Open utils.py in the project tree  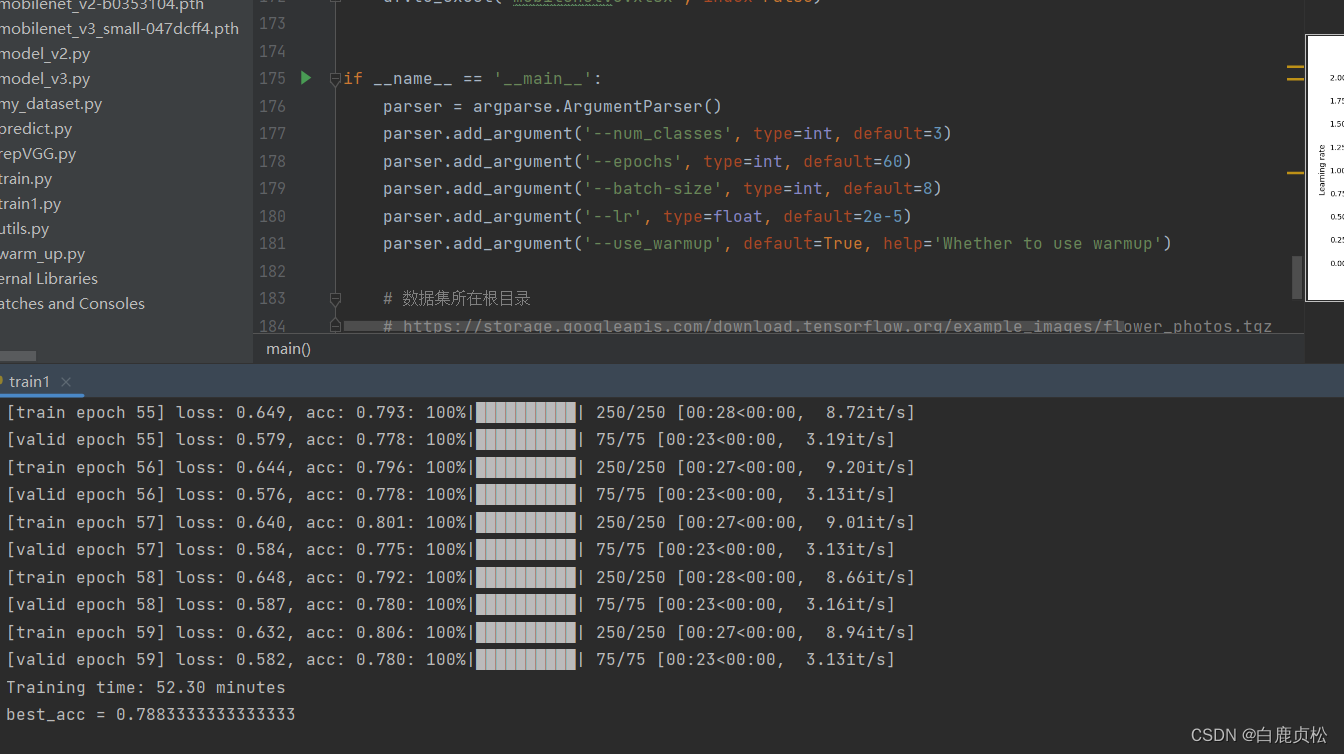pyautogui.click(x=25, y=229)
